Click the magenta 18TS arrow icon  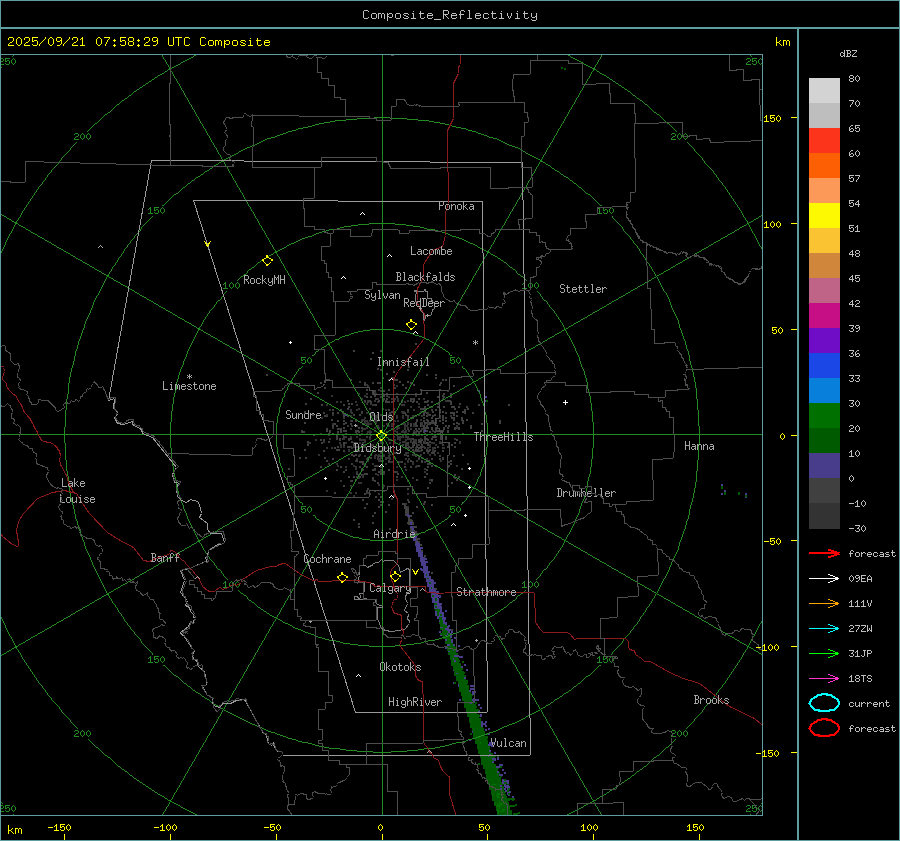[x=824, y=678]
